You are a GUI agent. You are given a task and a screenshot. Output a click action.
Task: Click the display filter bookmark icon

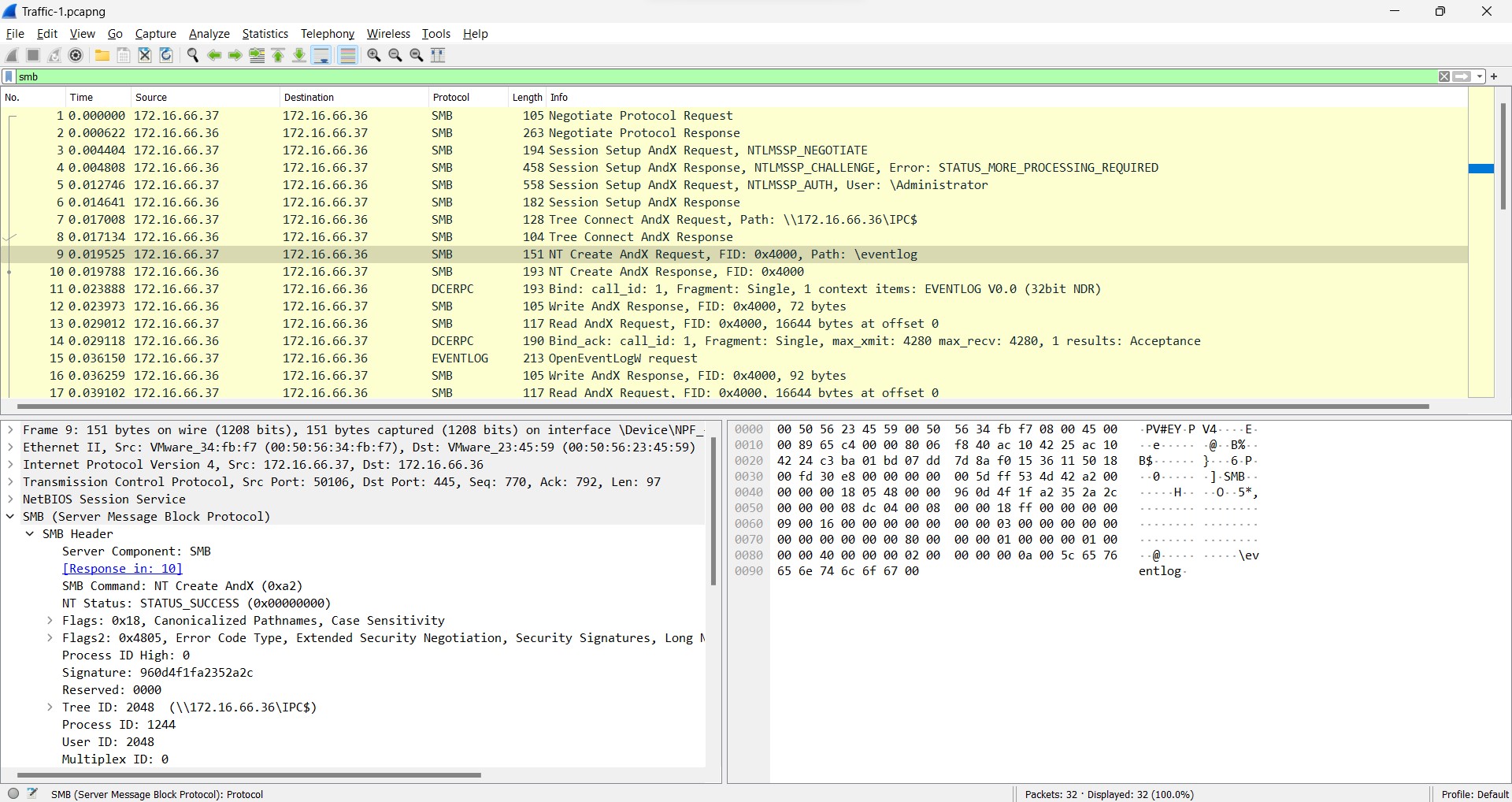(x=9, y=76)
